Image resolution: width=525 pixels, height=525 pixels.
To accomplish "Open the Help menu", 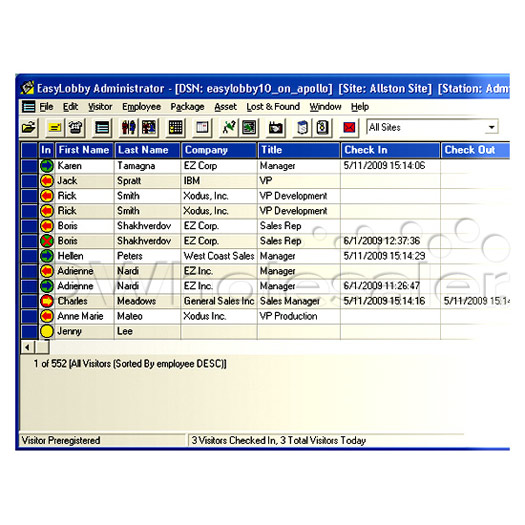I will pos(360,107).
